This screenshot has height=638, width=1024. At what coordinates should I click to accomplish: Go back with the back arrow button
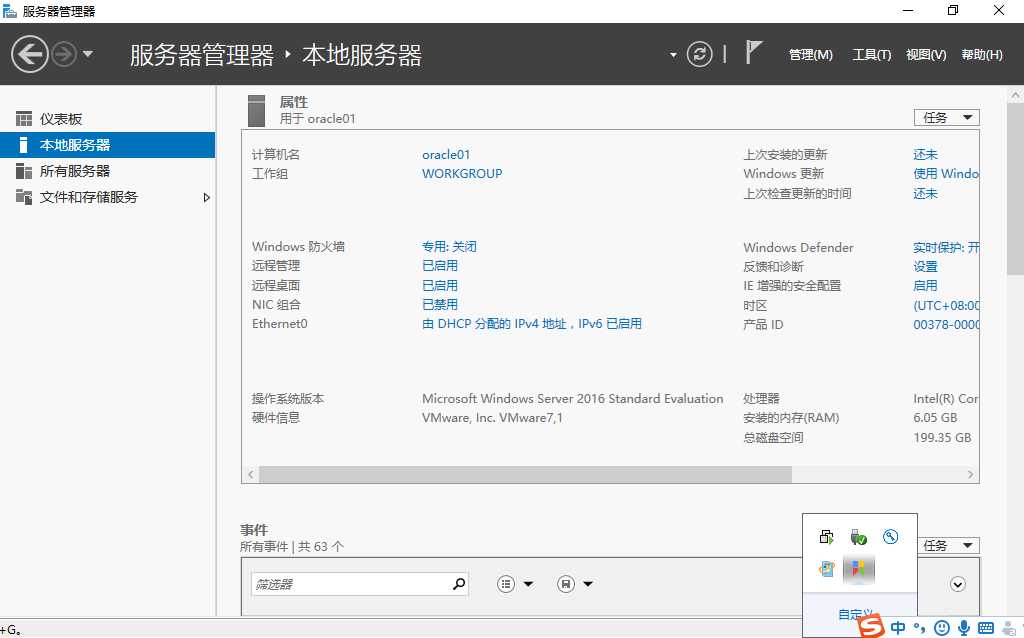[29, 54]
